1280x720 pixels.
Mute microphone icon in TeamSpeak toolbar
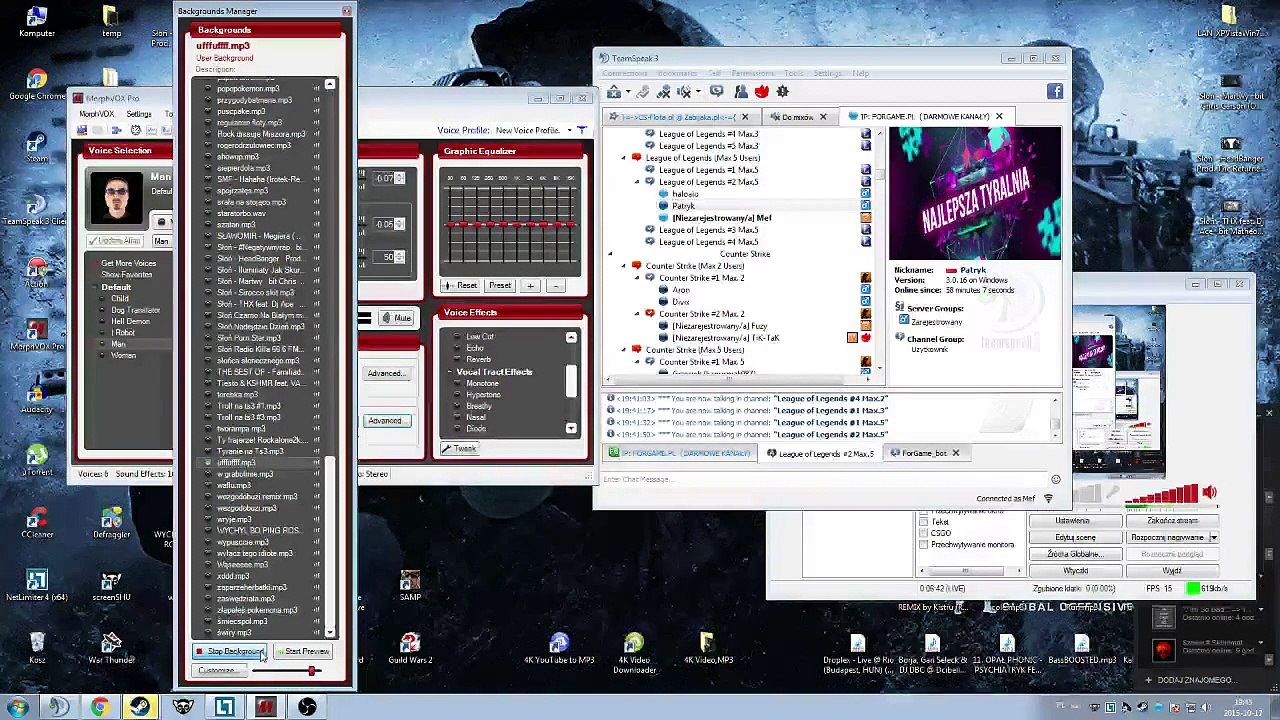tap(664, 92)
